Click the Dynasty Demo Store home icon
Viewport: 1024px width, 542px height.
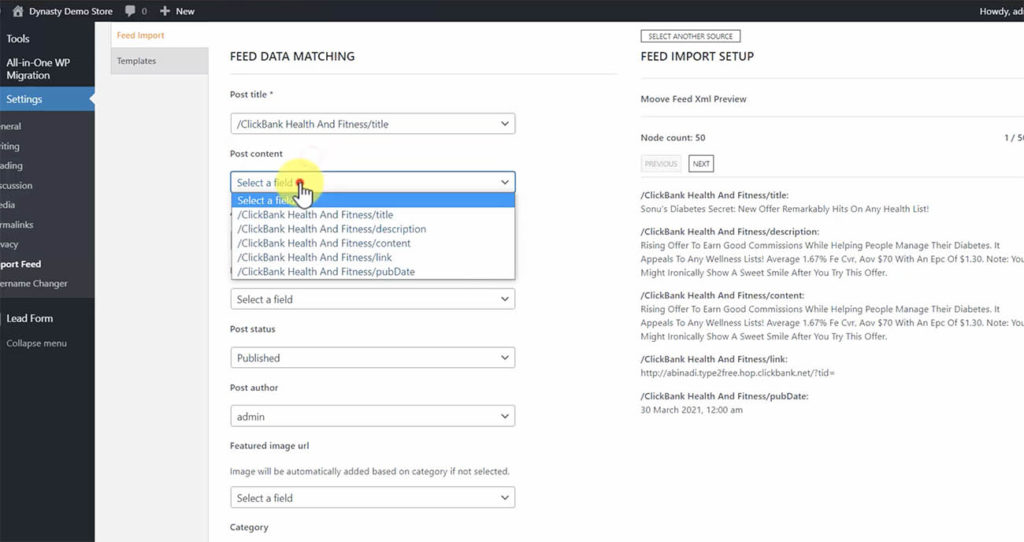tap(18, 11)
